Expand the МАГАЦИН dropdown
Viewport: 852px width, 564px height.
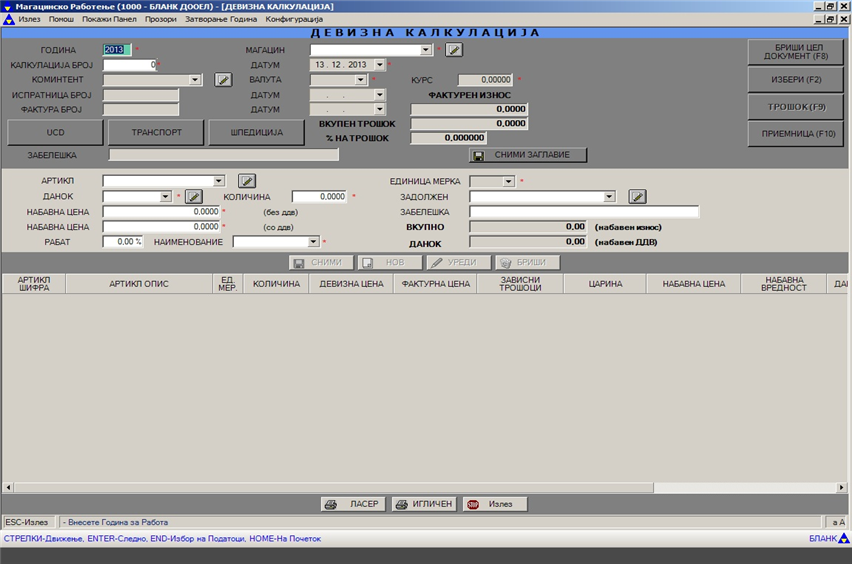point(426,49)
